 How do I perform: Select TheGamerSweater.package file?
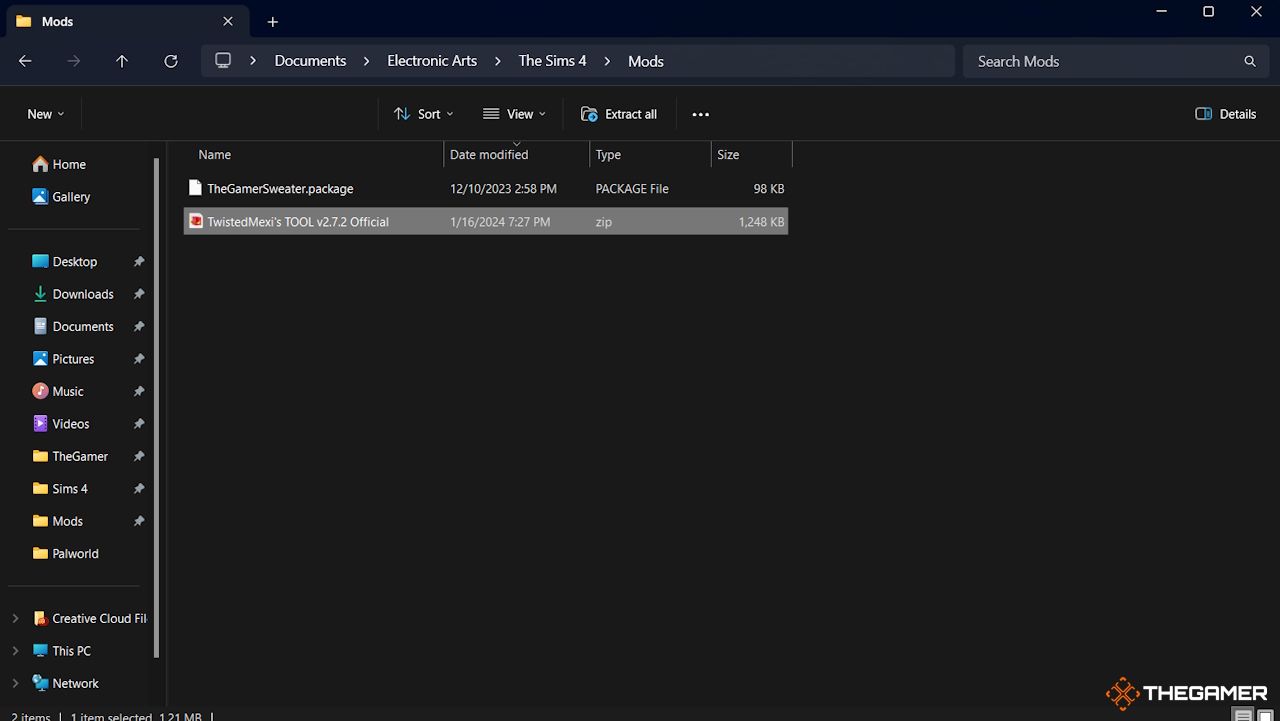[x=280, y=189]
